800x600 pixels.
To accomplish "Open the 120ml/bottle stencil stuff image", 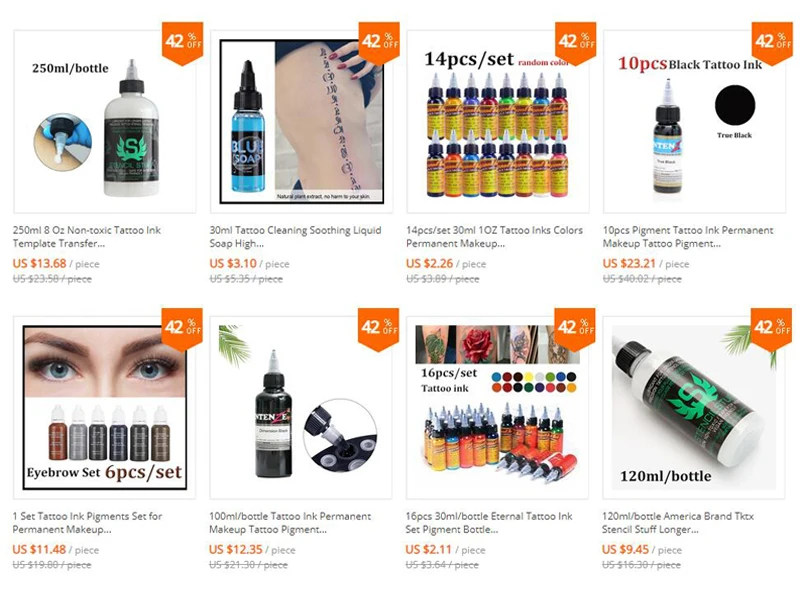I will pos(694,408).
